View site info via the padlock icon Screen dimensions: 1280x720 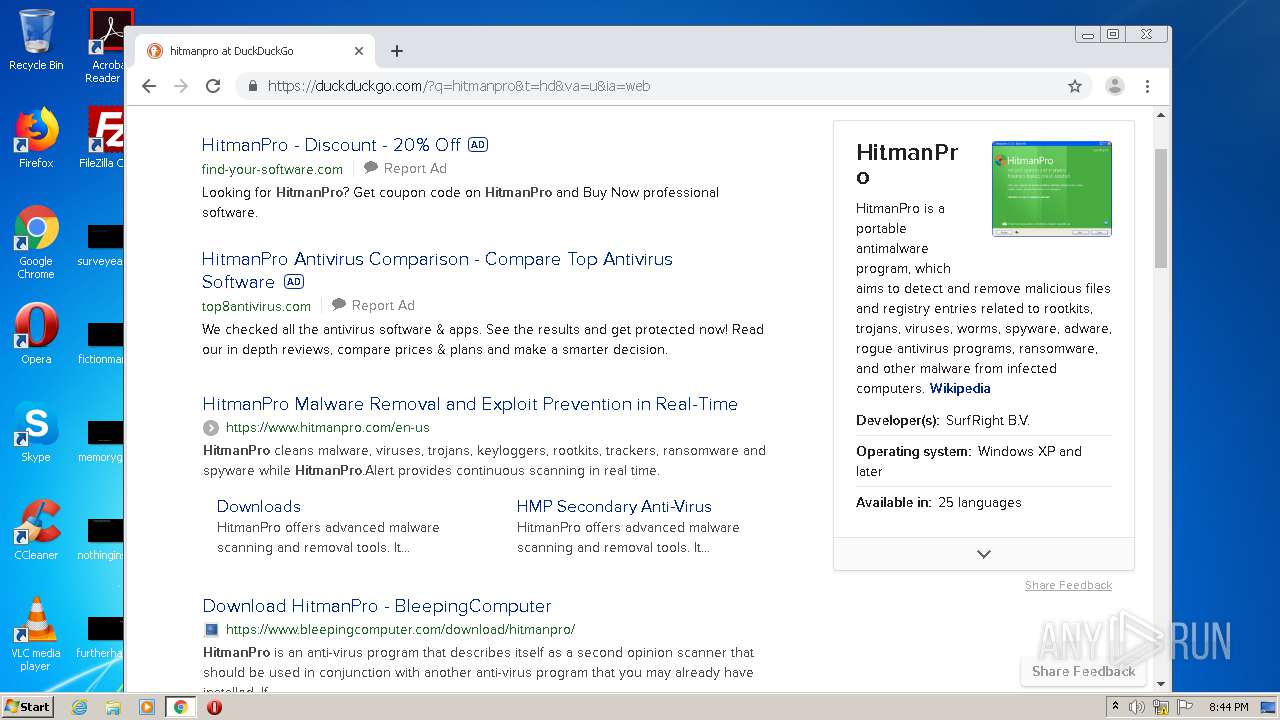pos(253,86)
